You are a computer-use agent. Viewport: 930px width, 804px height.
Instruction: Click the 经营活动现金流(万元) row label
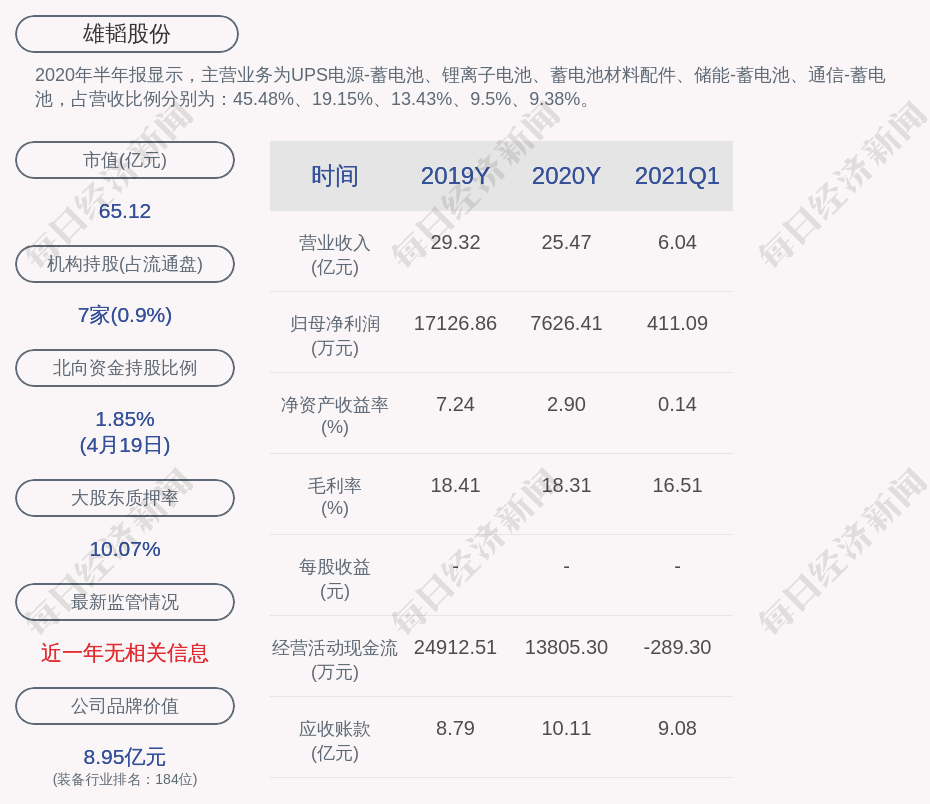(335, 660)
